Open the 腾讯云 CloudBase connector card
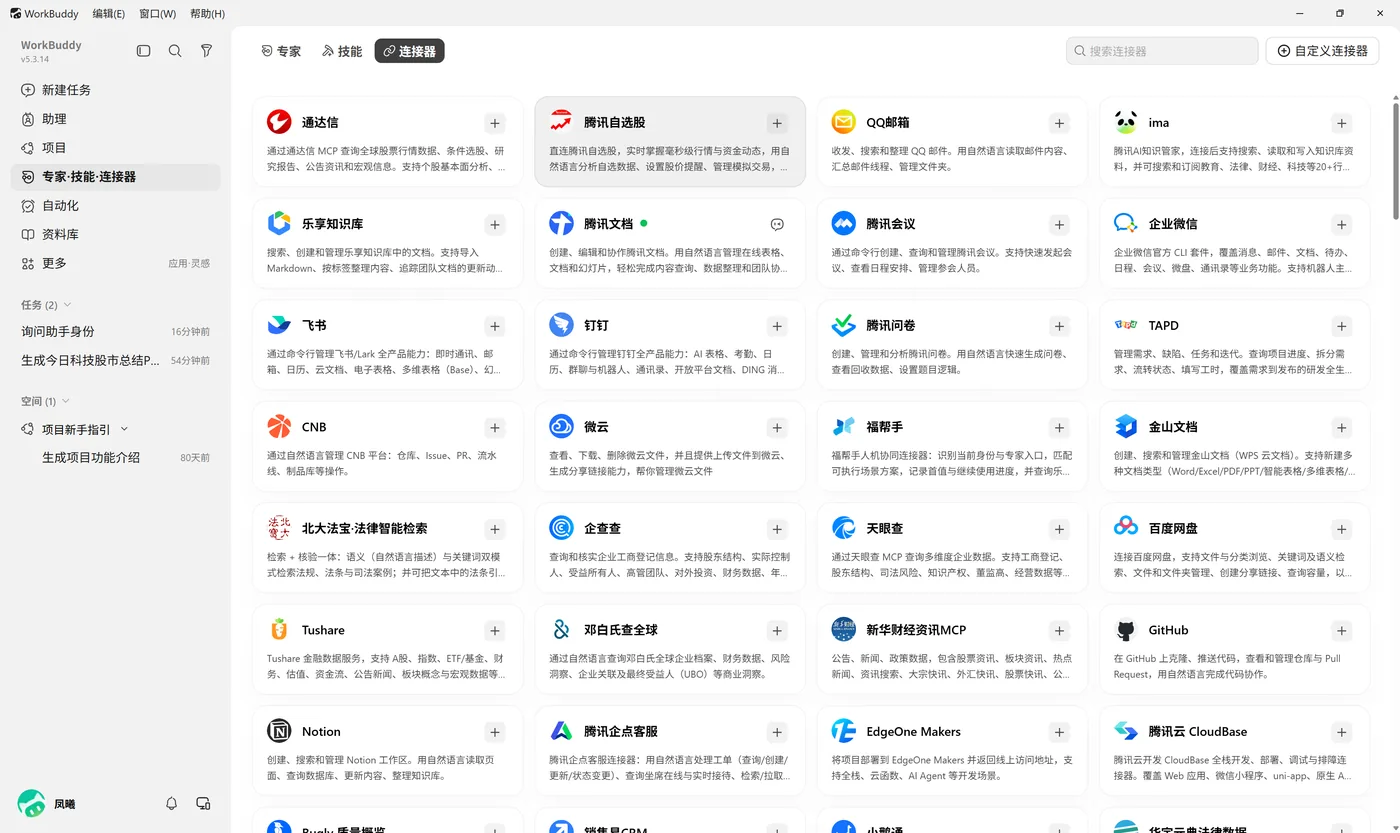1400x833 pixels. point(1235,751)
